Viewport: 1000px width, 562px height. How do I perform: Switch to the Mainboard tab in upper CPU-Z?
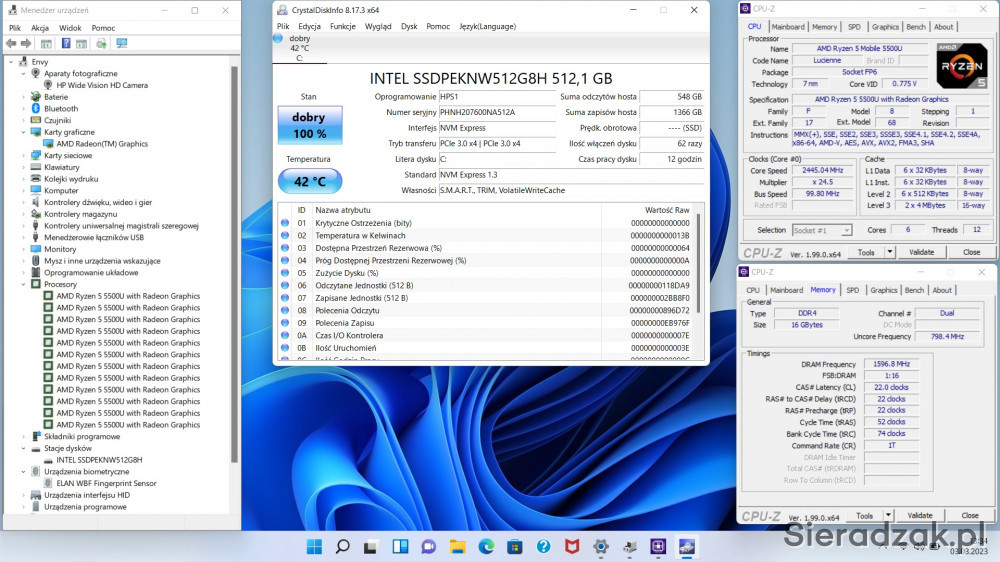pyautogui.click(x=788, y=27)
